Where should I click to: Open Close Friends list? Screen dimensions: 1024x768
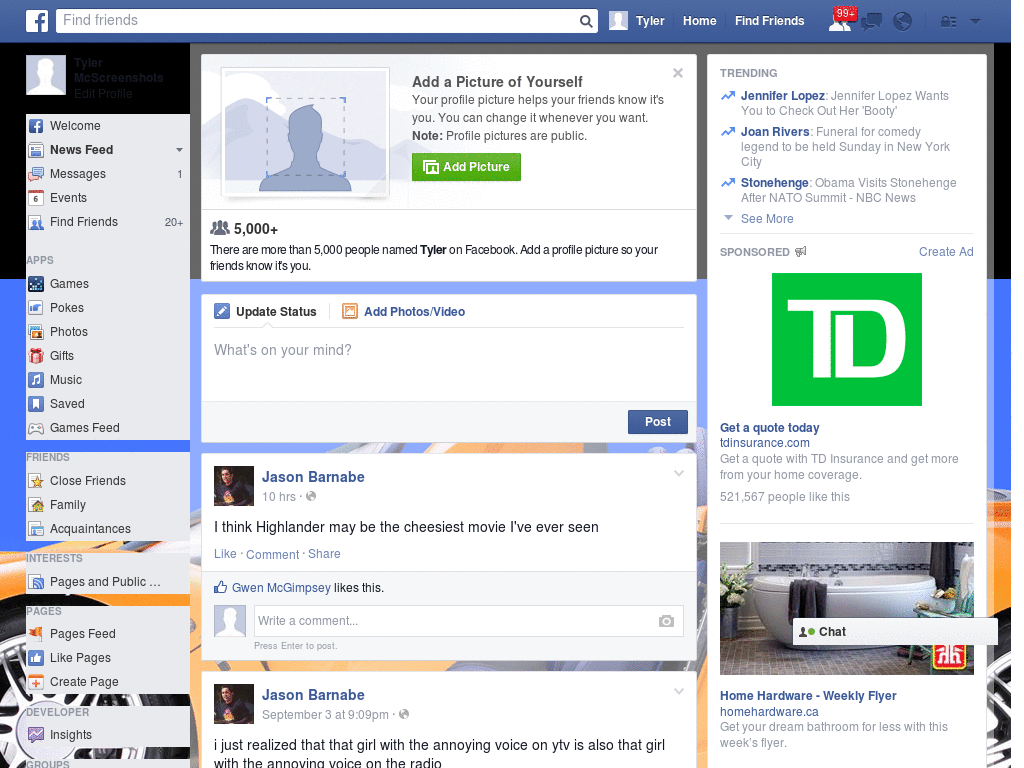[x=108, y=481]
